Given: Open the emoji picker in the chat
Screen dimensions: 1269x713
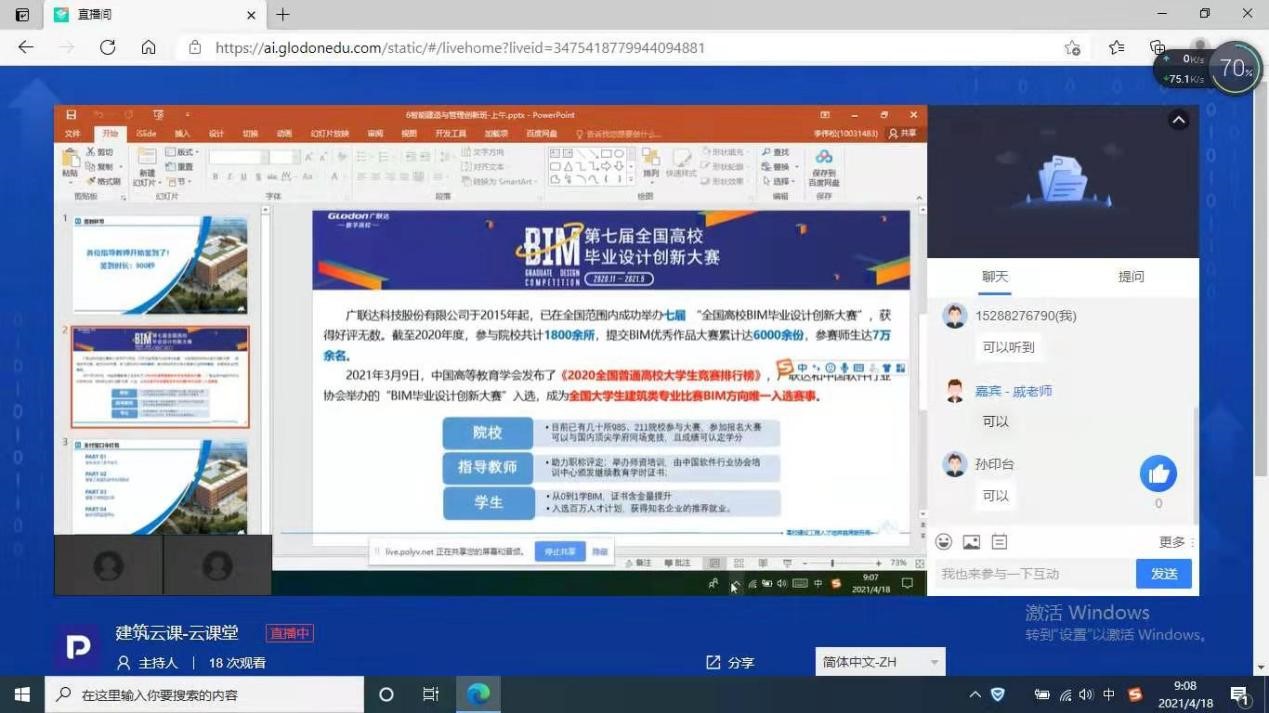Looking at the screenshot, I should point(943,542).
